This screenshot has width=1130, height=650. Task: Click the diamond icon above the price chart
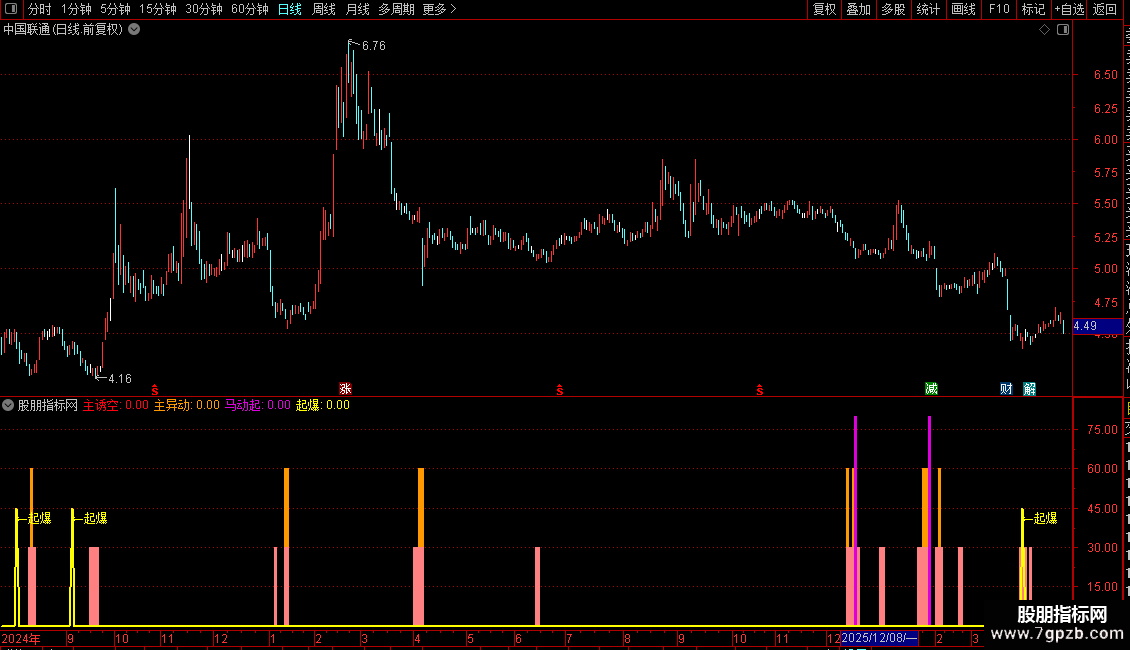[x=1044, y=30]
